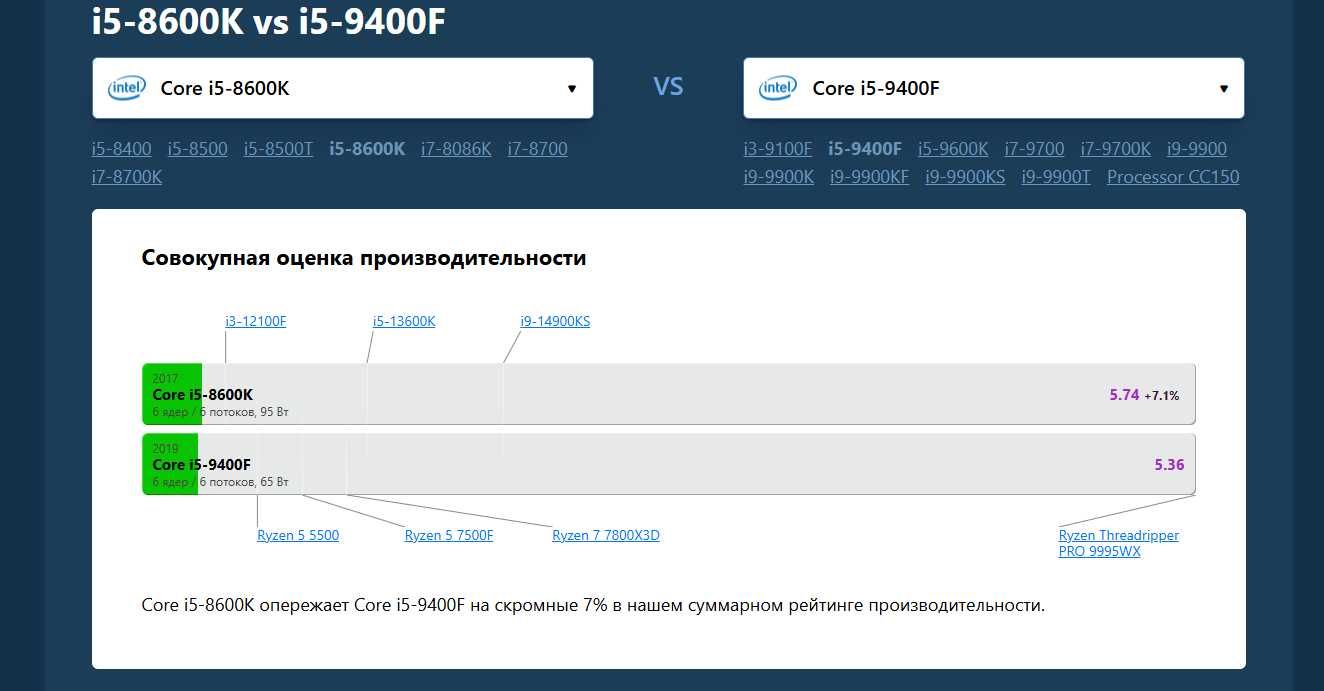This screenshot has width=1324, height=691.
Task: Follow the Ryzen 5 7500F chart link
Action: 449,535
